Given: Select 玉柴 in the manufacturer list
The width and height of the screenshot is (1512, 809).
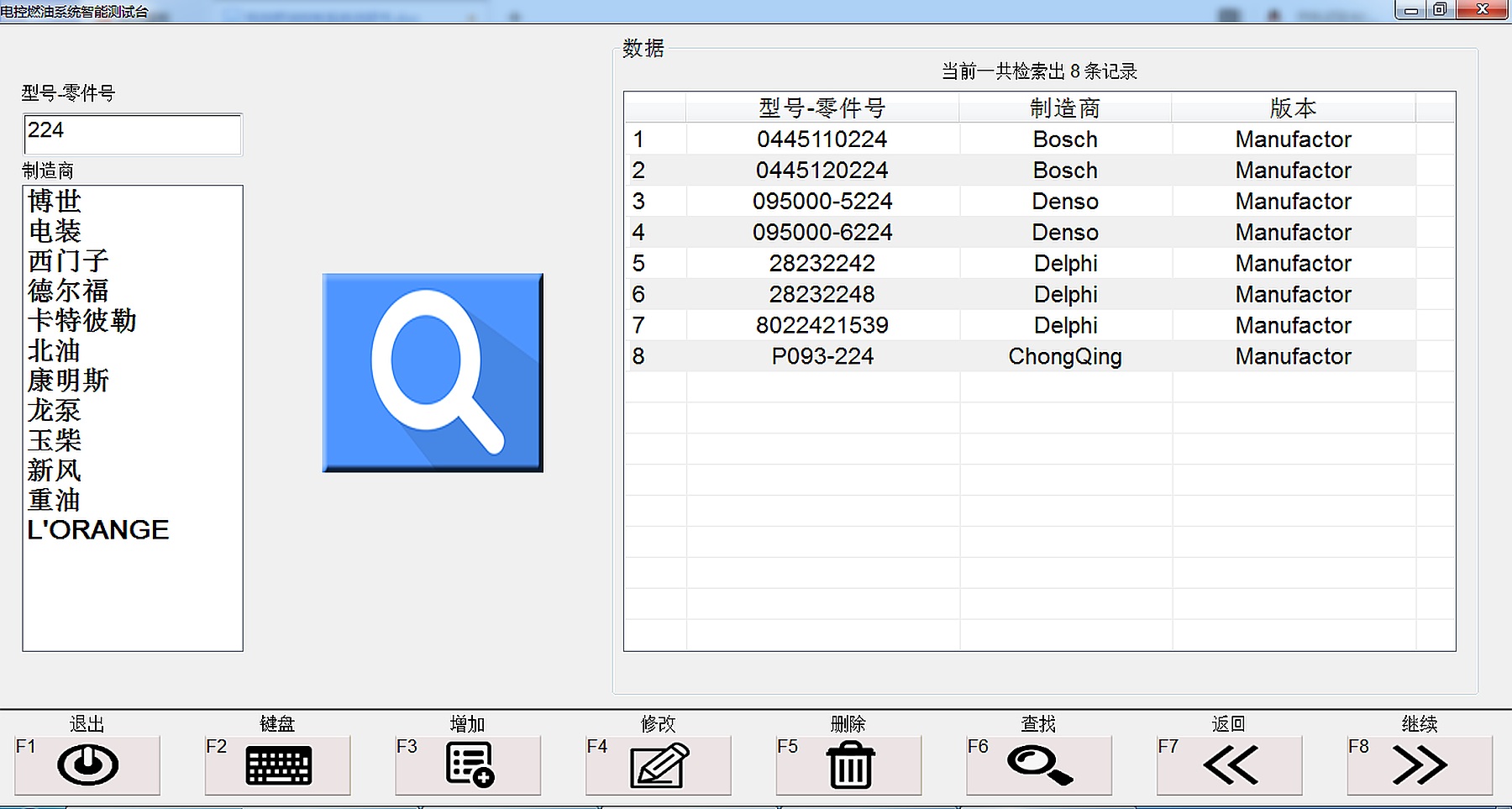Looking at the screenshot, I should (x=55, y=440).
